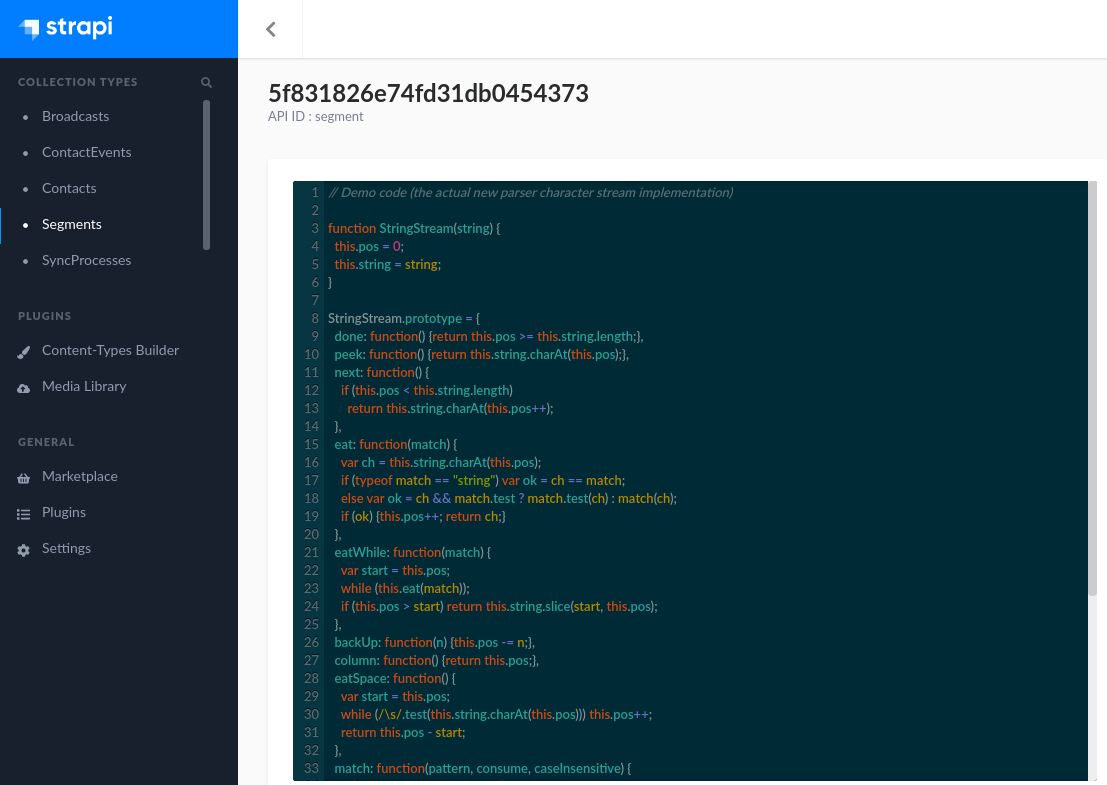
Task: Click 'var ch = this.string.charAt(this.pos);' line
Action: tap(441, 462)
